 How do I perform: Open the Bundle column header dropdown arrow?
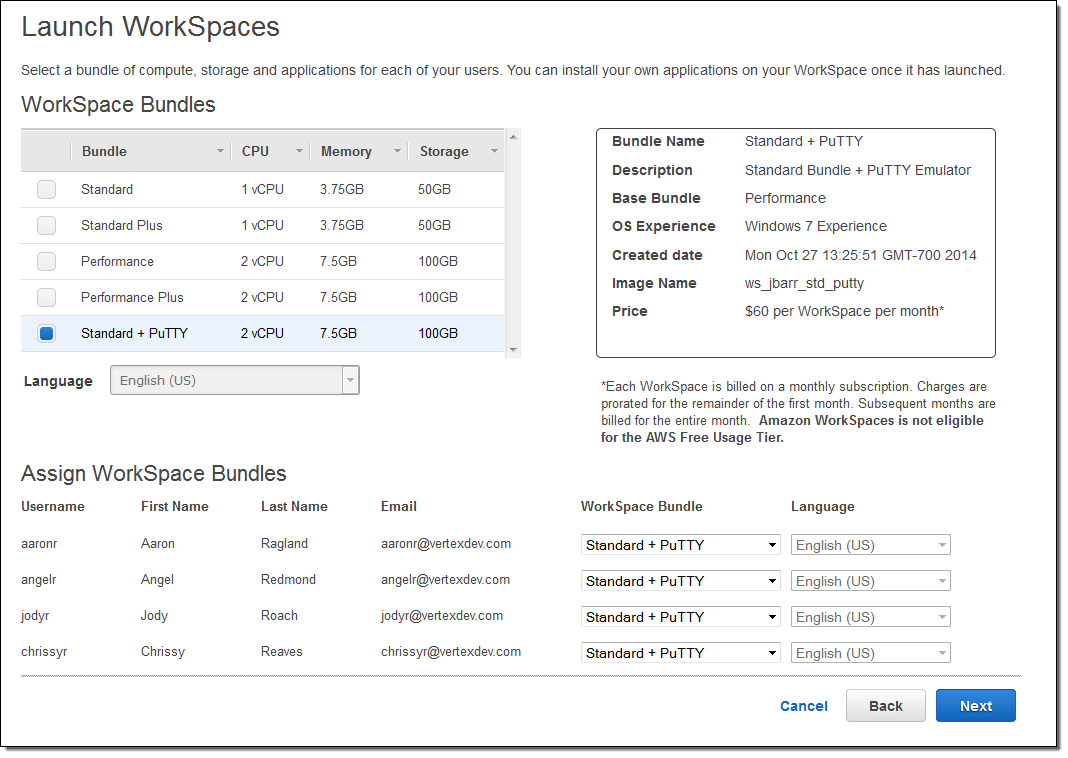pyautogui.click(x=220, y=151)
